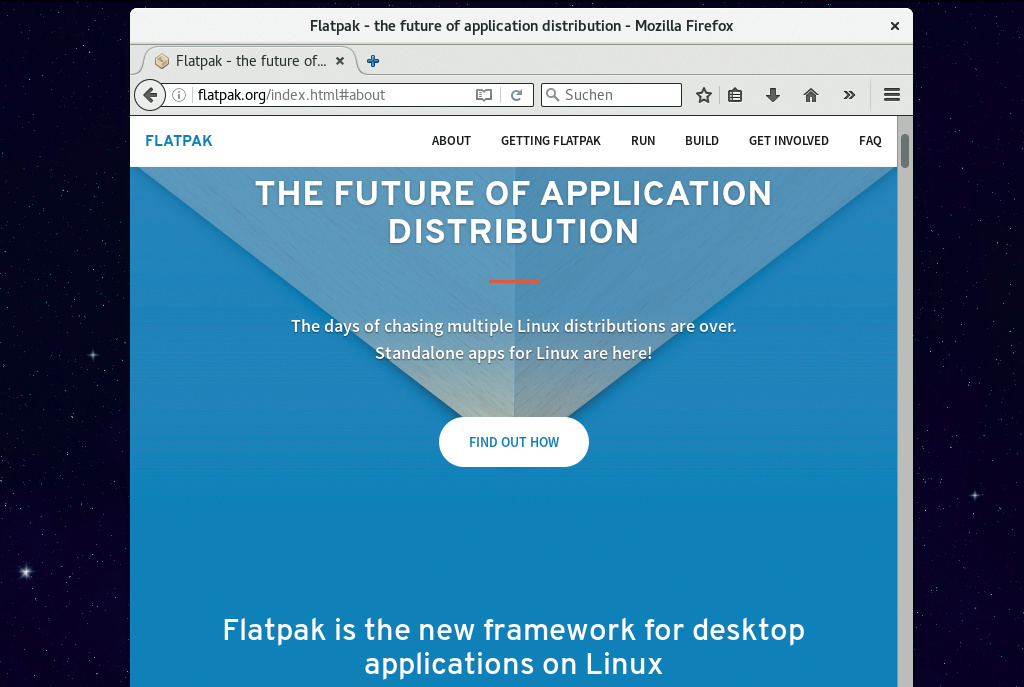Image resolution: width=1024 pixels, height=687 pixels.
Task: Go to Firefox home page icon
Action: click(810, 95)
